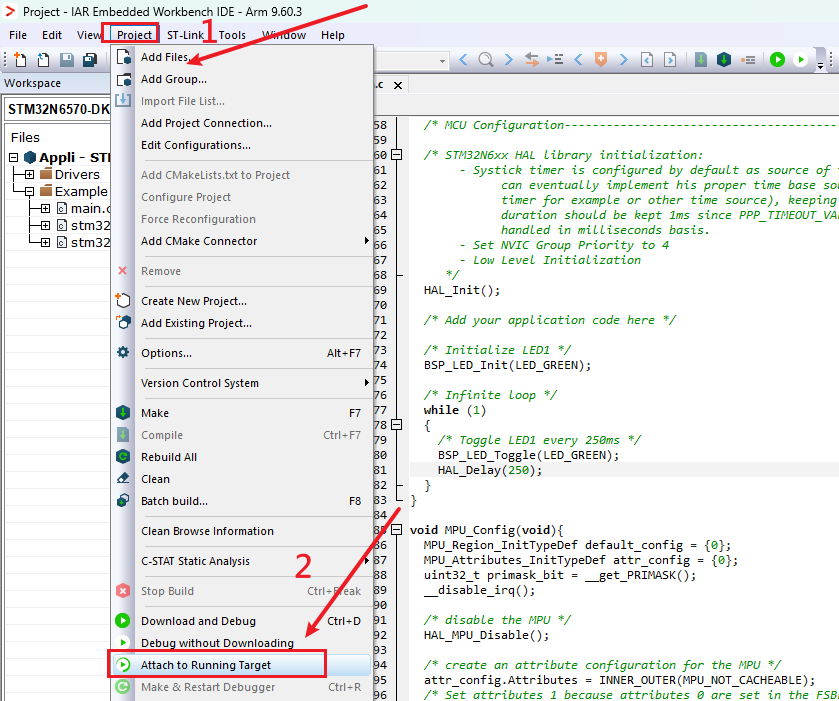Open the toolbar search combo box dropdown
839x701 pixels.
click(442, 61)
